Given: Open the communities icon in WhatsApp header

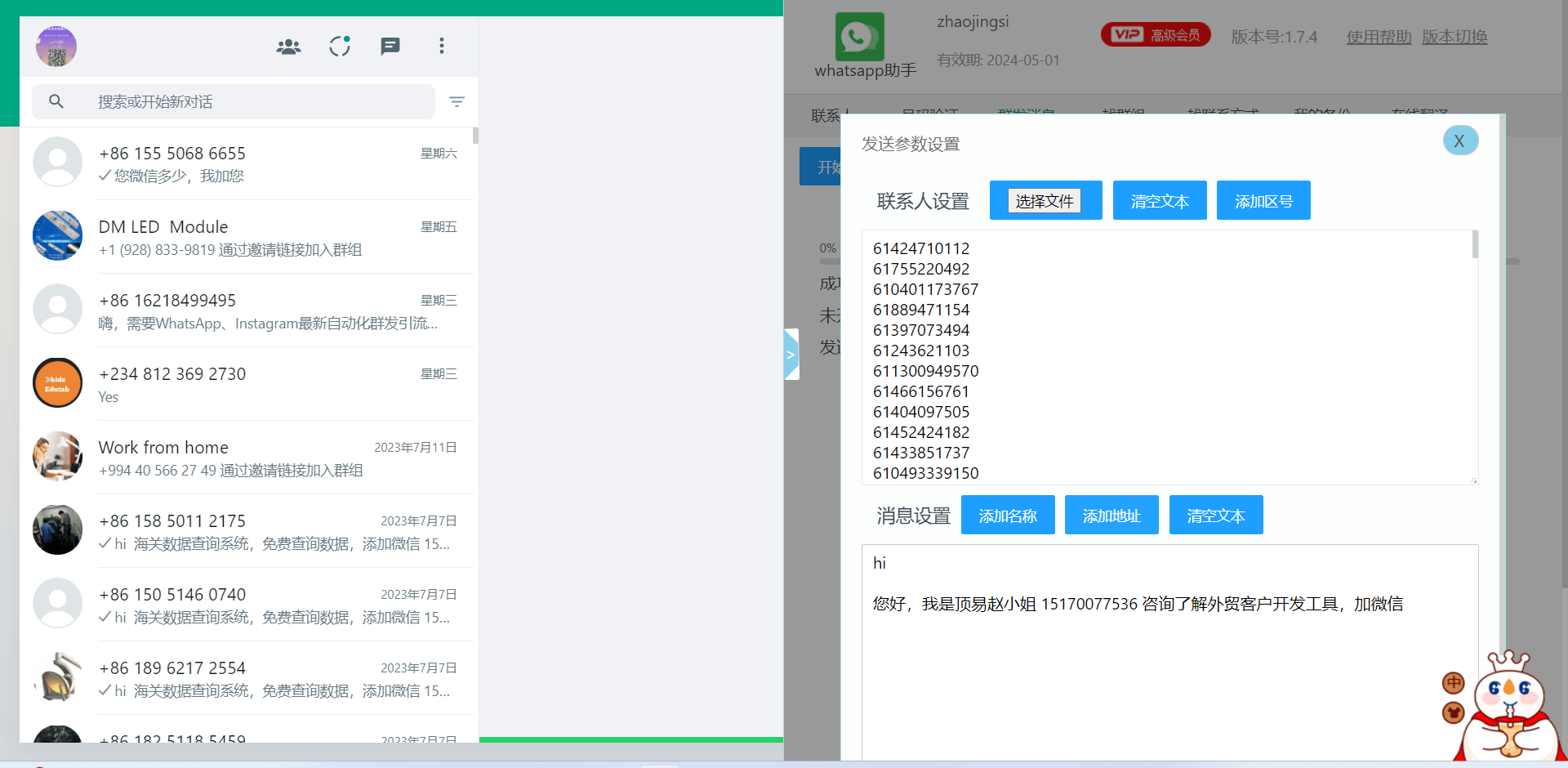Looking at the screenshot, I should pyautogui.click(x=288, y=47).
